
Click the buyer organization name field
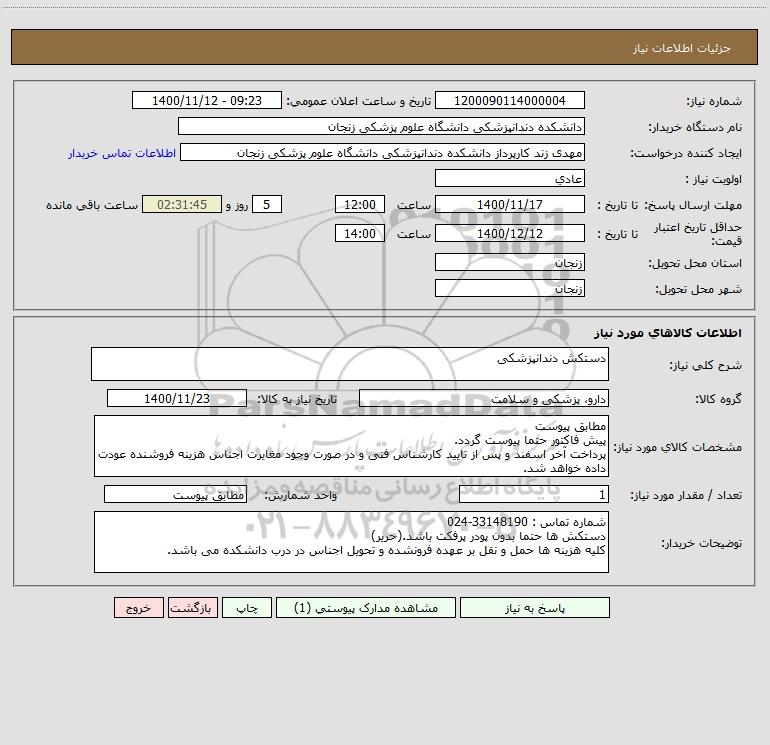pos(381,126)
